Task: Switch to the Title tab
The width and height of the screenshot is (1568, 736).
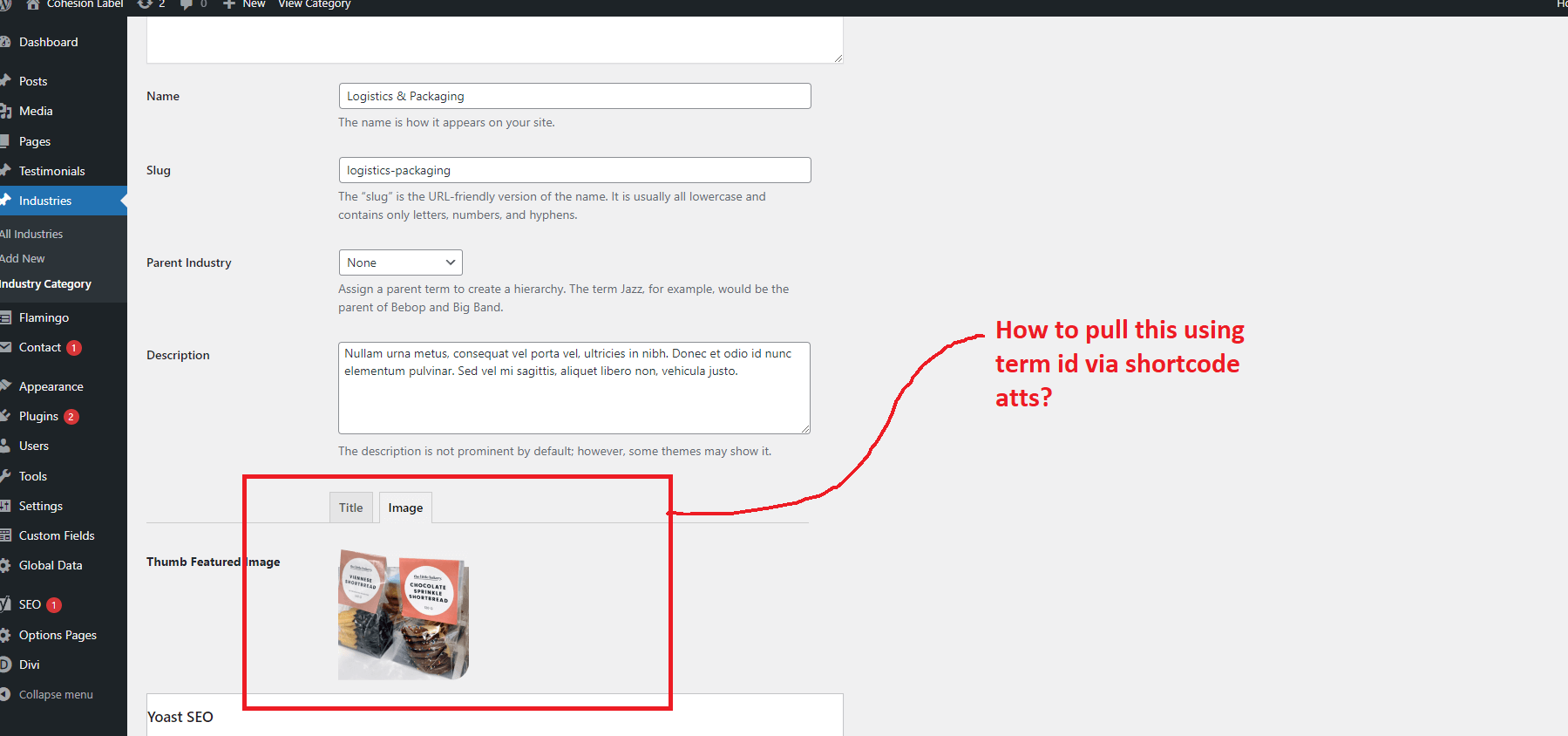Action: click(x=351, y=508)
